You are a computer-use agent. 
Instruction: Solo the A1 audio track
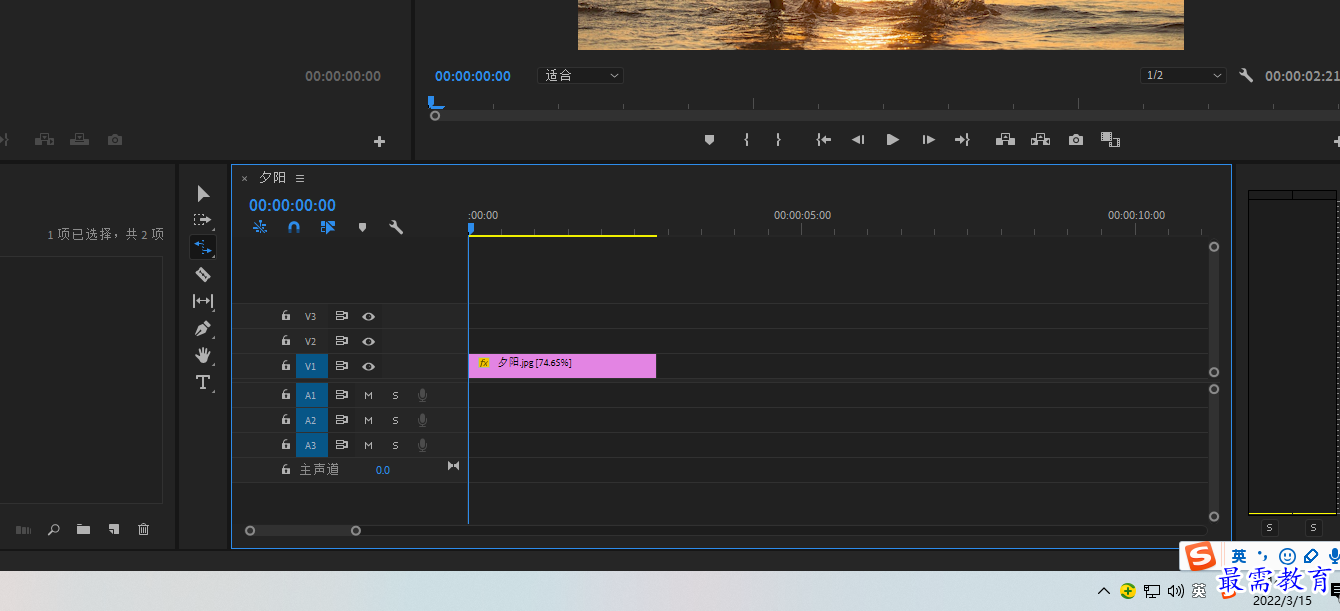pyautogui.click(x=395, y=395)
